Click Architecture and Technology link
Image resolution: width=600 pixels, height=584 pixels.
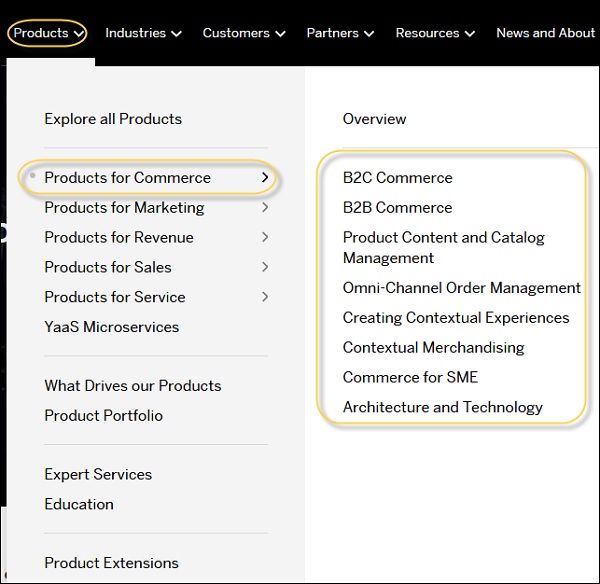point(442,407)
